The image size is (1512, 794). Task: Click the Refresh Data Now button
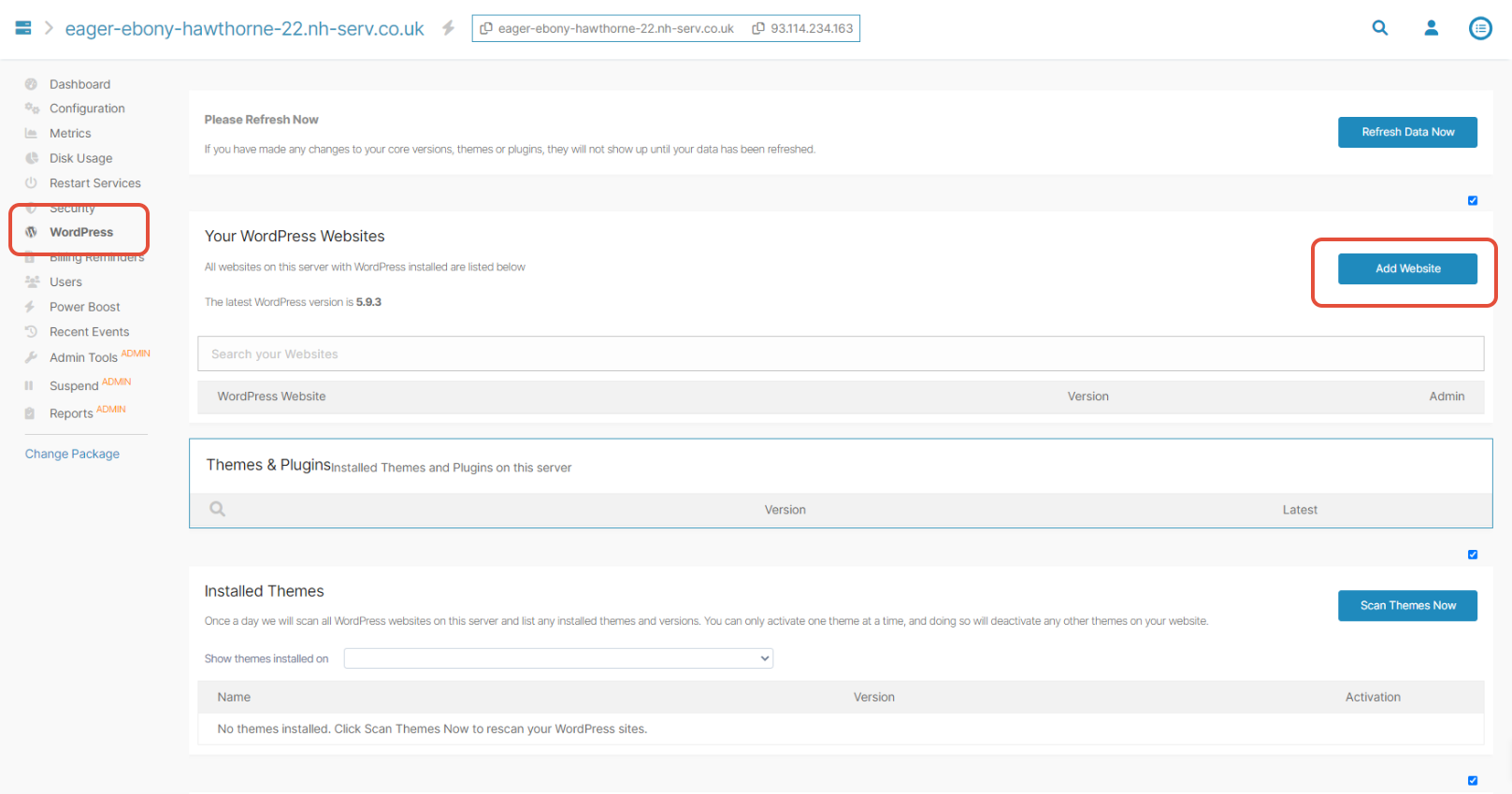point(1407,132)
